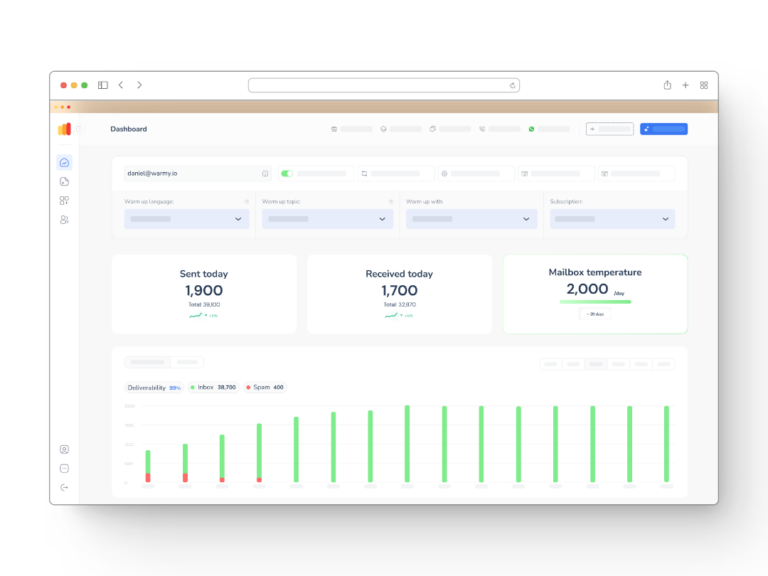
Task: Toggle the green warm-up switch
Action: [x=287, y=173]
